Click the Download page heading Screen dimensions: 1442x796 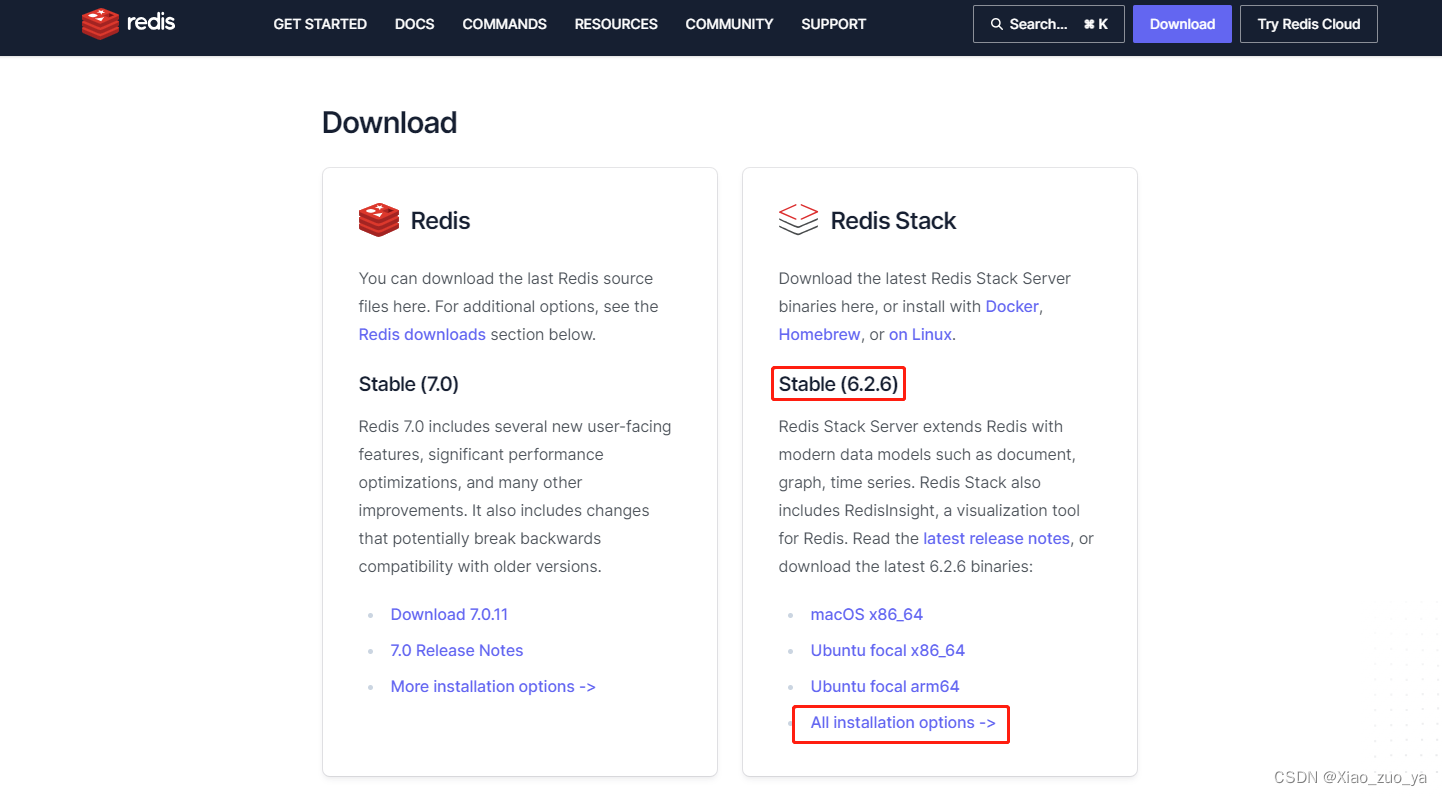coord(389,122)
